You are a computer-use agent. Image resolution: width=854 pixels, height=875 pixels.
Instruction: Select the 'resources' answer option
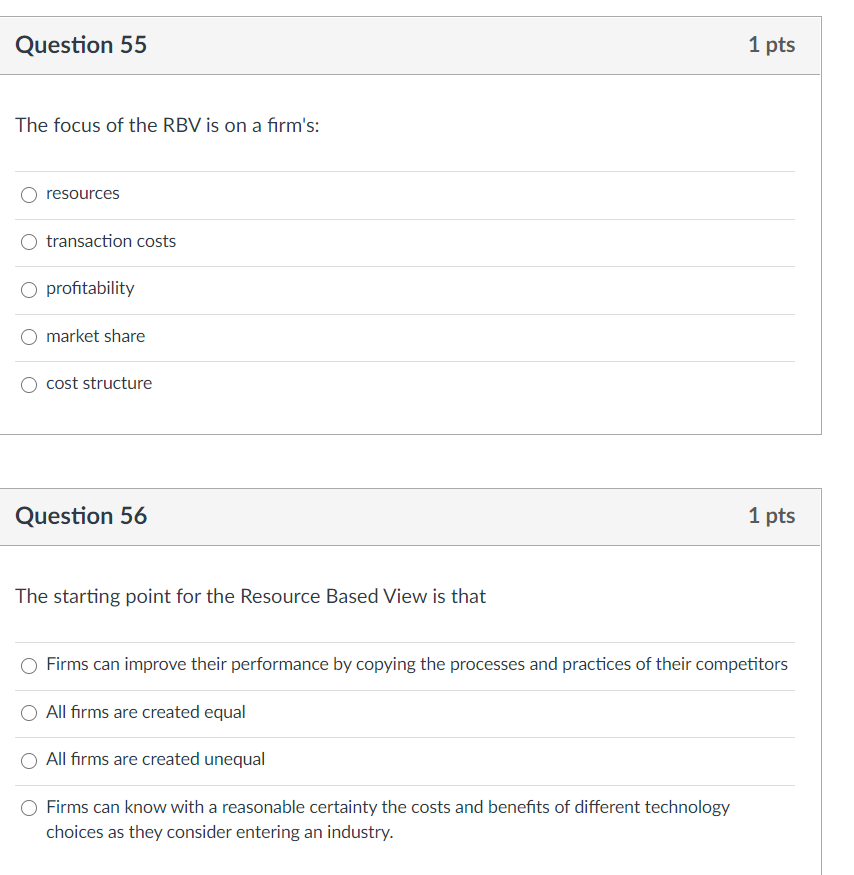coord(29,194)
